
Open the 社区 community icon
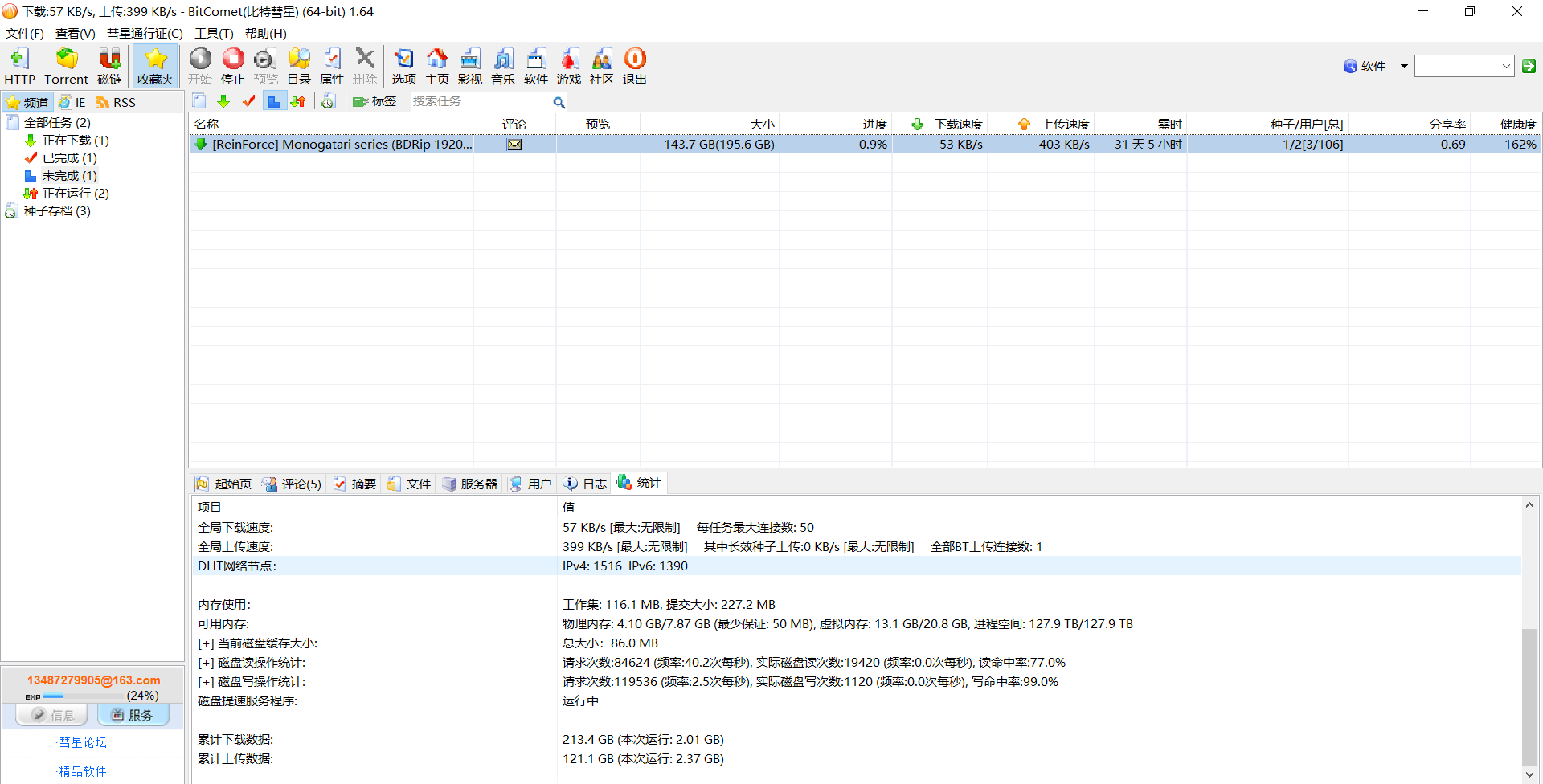pyautogui.click(x=602, y=66)
